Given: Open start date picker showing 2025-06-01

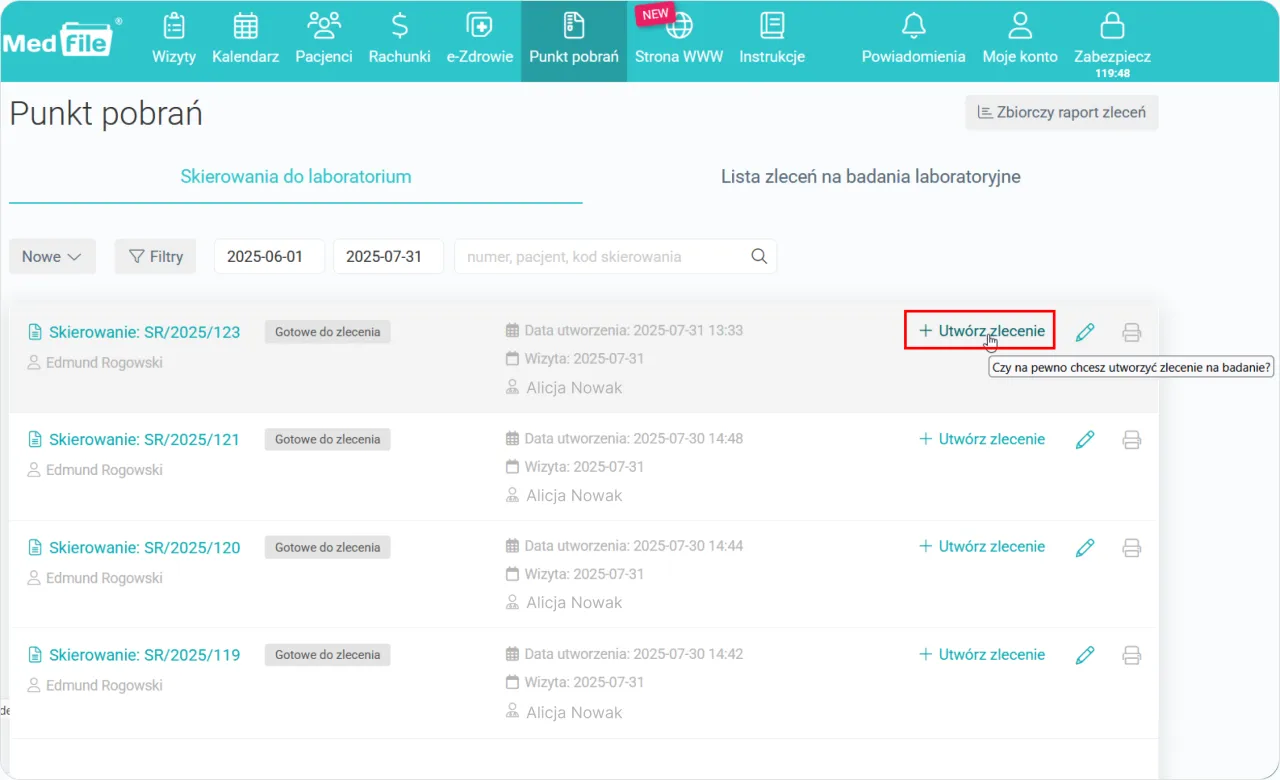Looking at the screenshot, I should pos(269,256).
